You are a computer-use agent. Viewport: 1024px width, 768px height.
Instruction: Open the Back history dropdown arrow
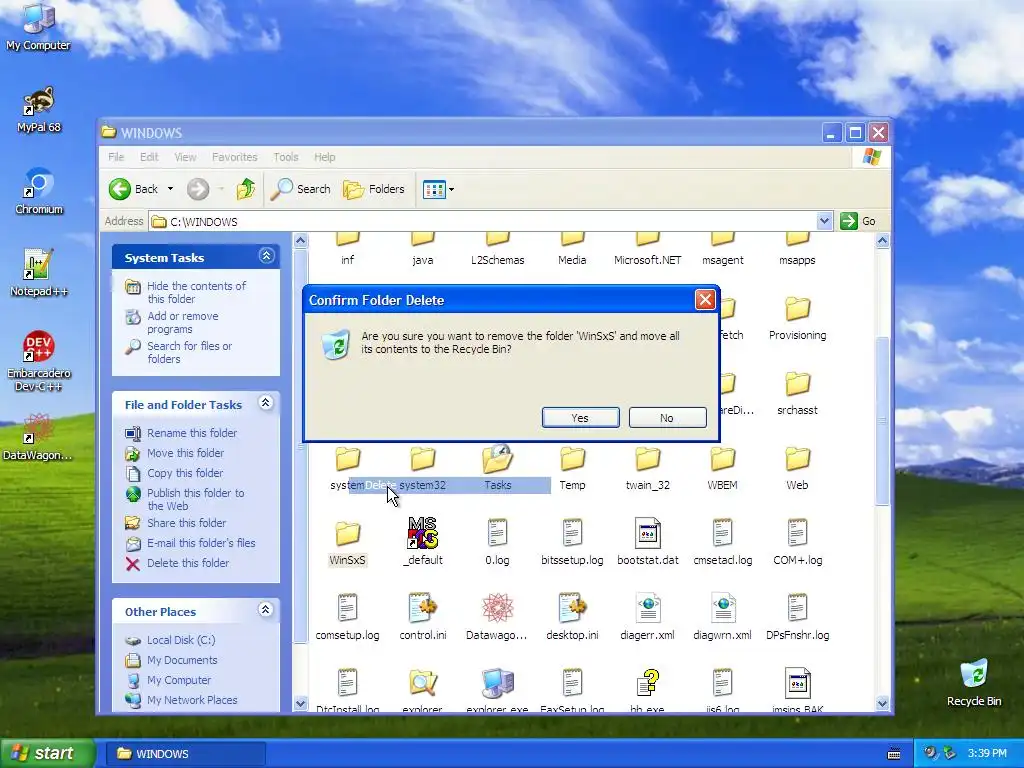click(170, 189)
